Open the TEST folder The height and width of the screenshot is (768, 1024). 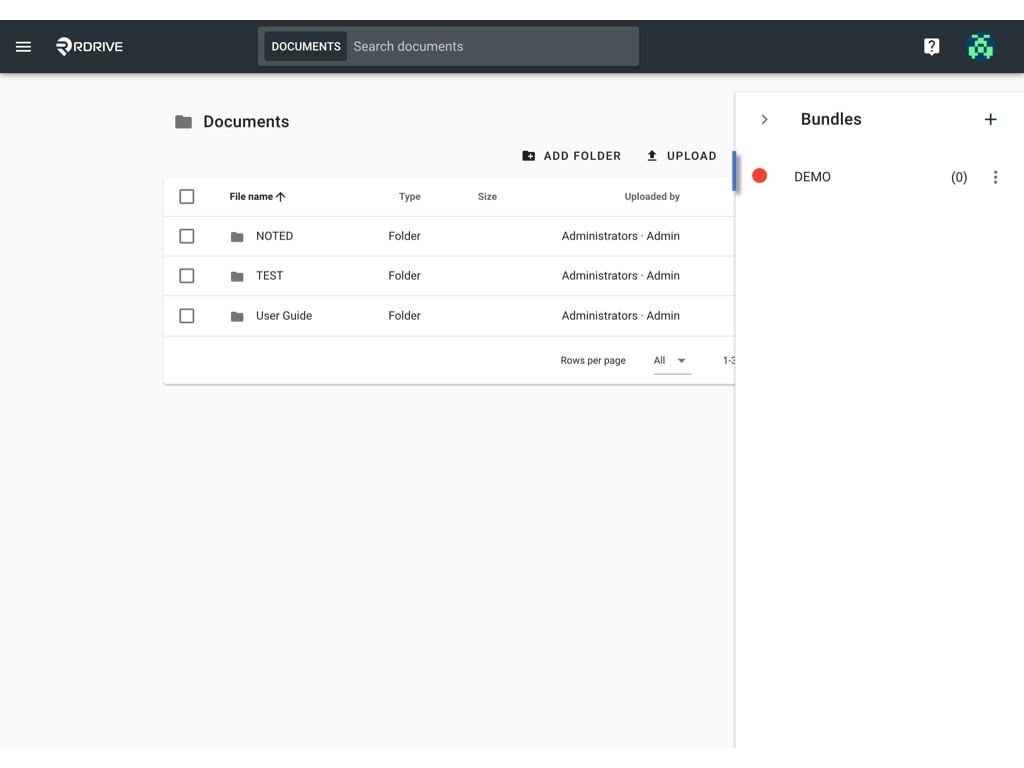pos(270,276)
